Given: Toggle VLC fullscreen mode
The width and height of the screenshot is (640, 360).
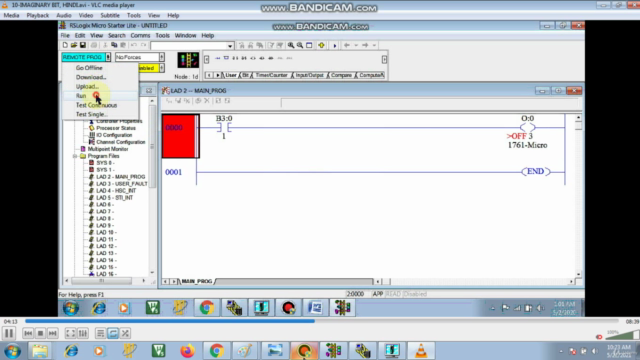Looking at the screenshot, I should point(70,333).
